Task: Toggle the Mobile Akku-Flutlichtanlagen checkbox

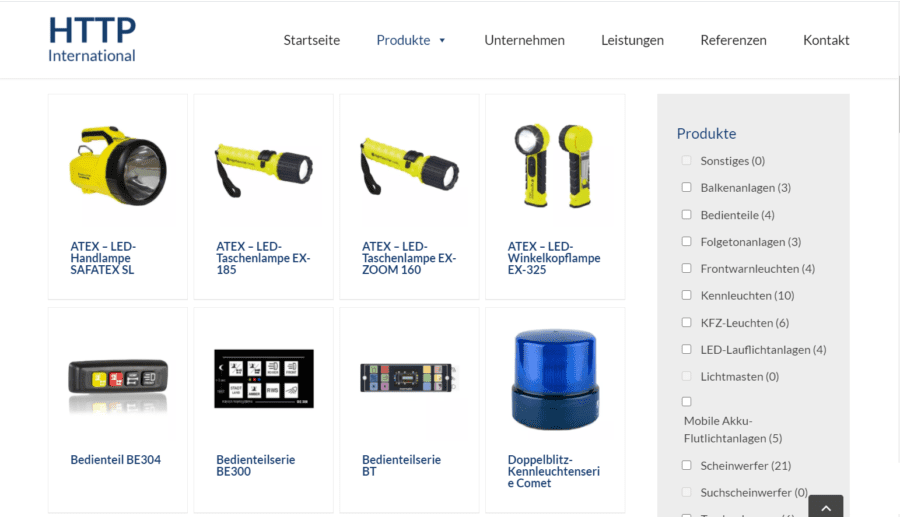Action: point(686,402)
